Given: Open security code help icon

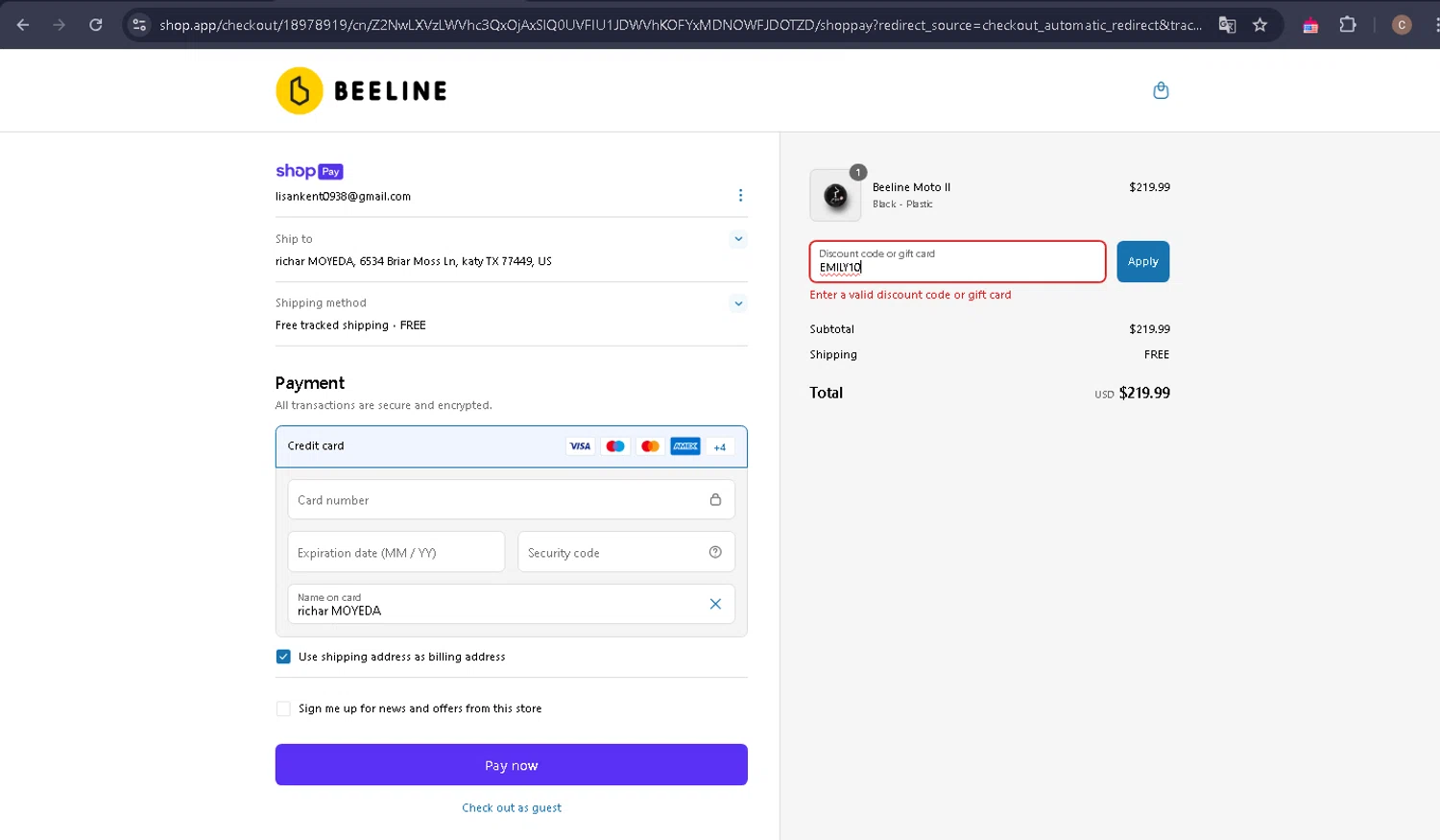Looking at the screenshot, I should [715, 552].
